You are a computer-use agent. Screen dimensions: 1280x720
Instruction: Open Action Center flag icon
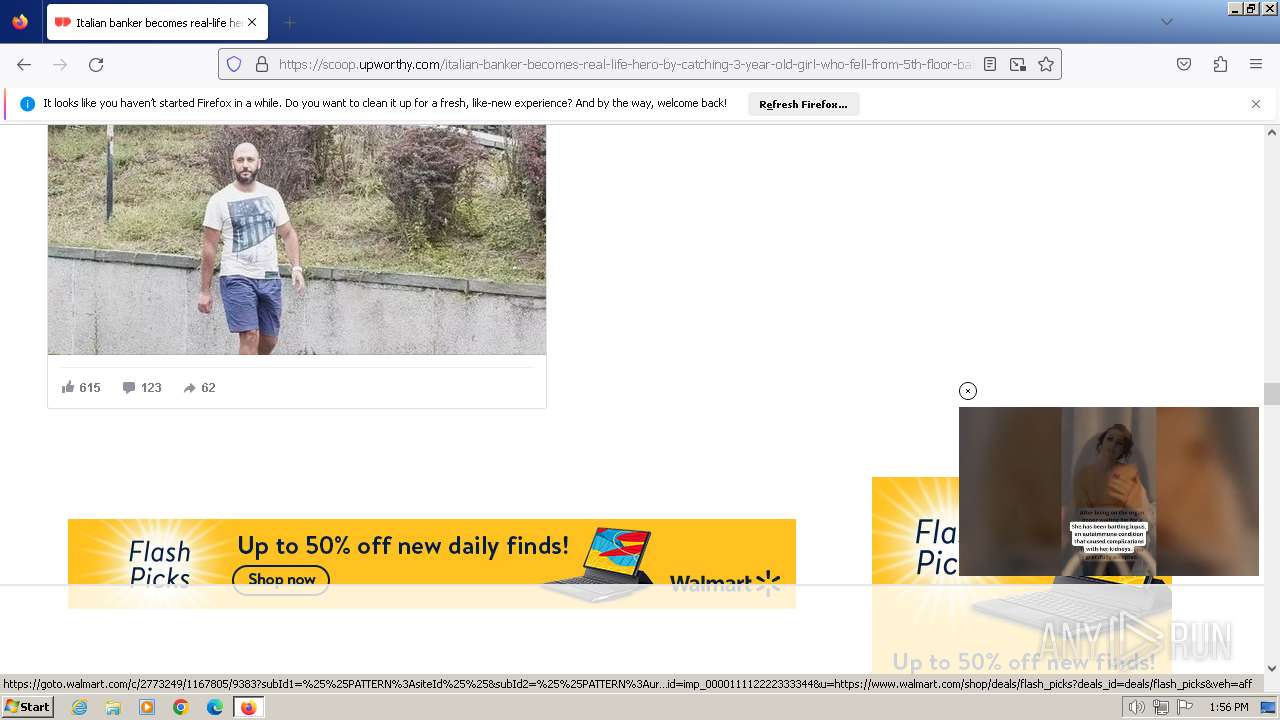pos(1184,707)
